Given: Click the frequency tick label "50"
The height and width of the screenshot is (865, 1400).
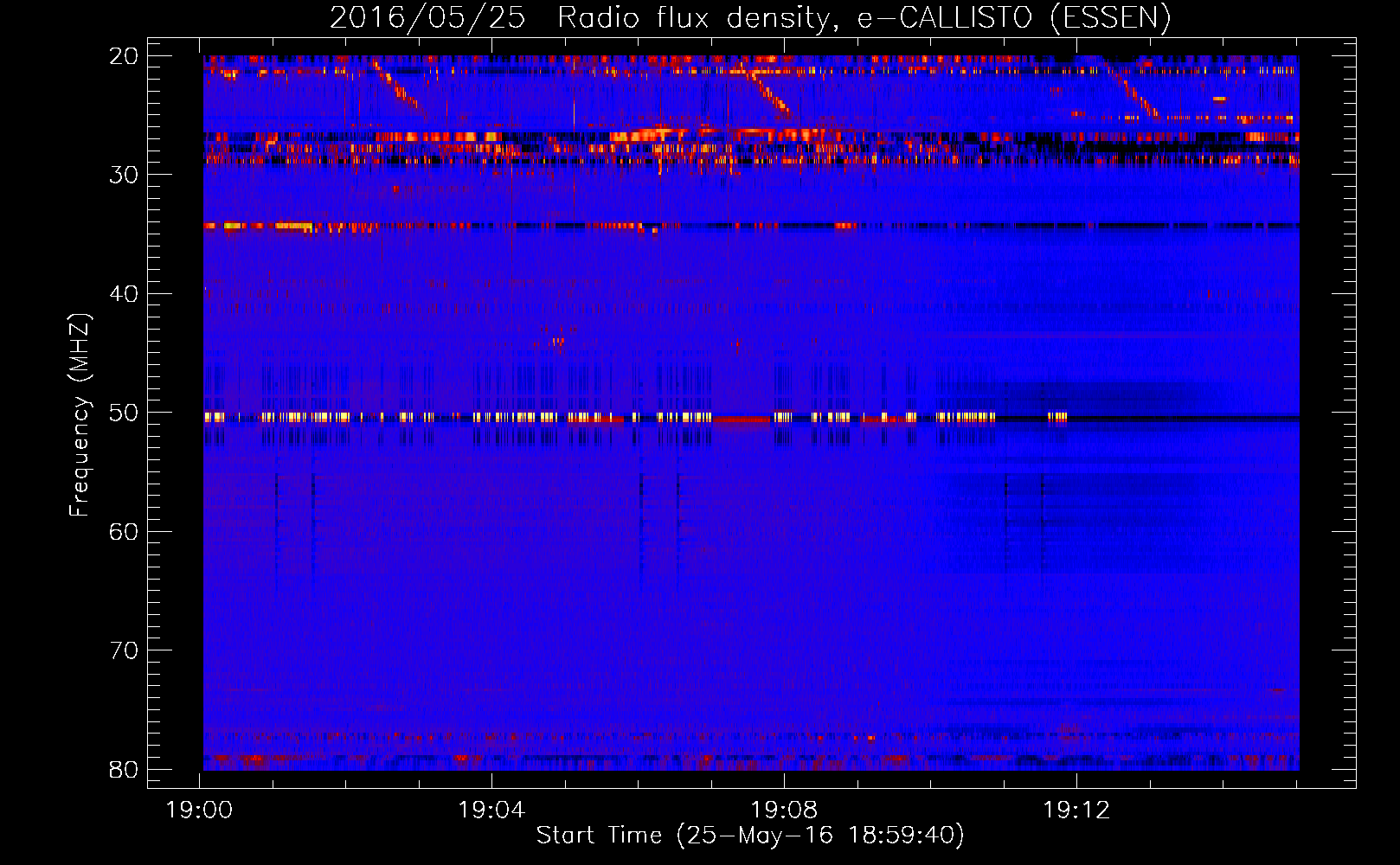Looking at the screenshot, I should point(124,413).
